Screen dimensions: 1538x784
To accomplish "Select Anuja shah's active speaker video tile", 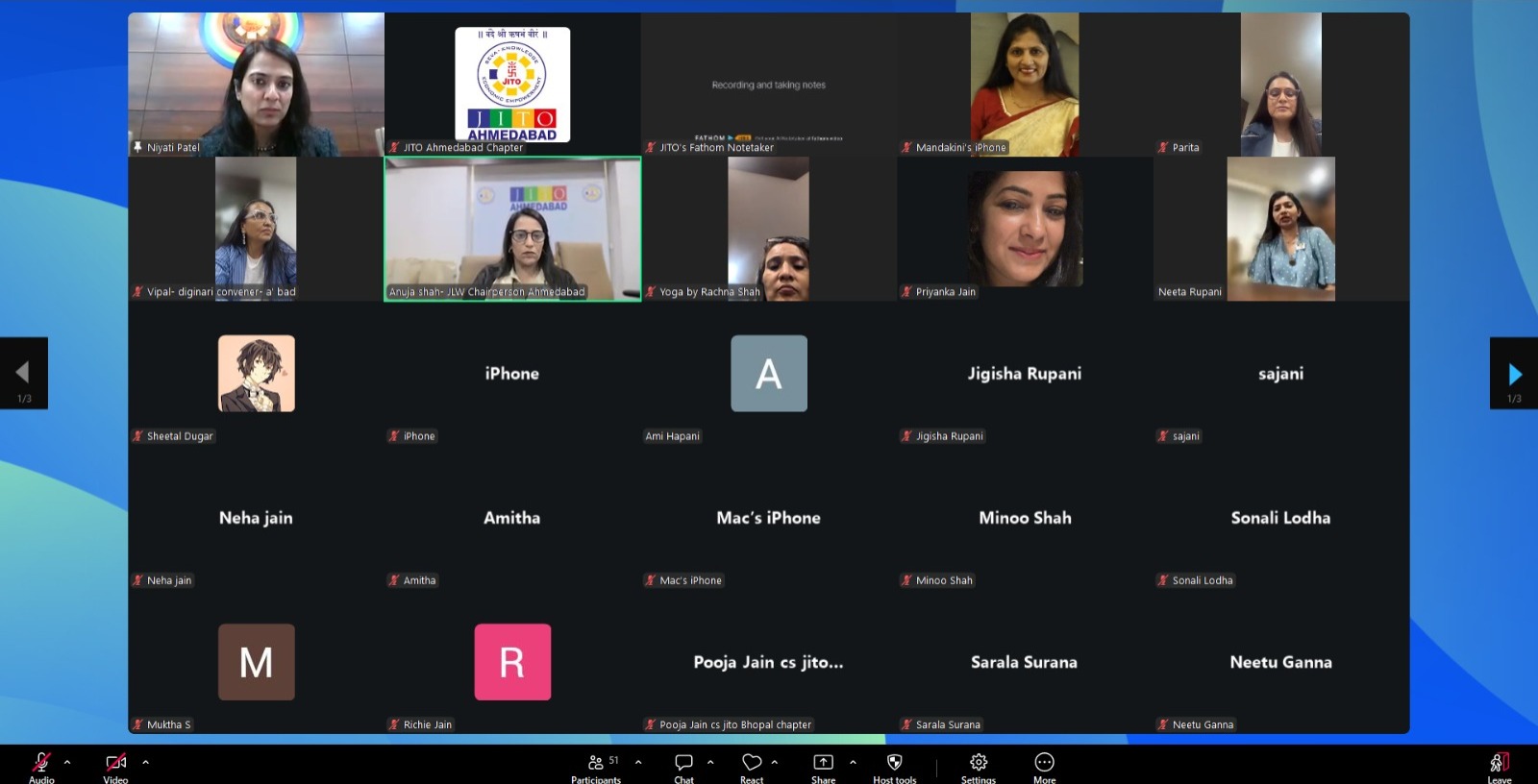I will tap(512, 229).
